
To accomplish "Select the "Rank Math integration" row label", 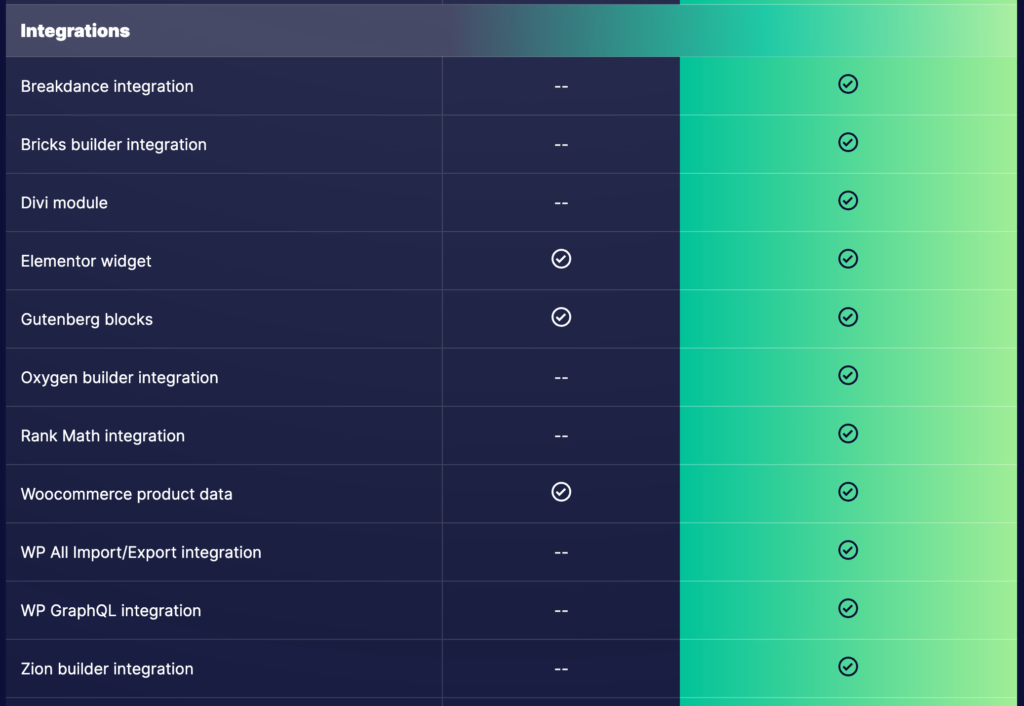I will click(103, 436).
